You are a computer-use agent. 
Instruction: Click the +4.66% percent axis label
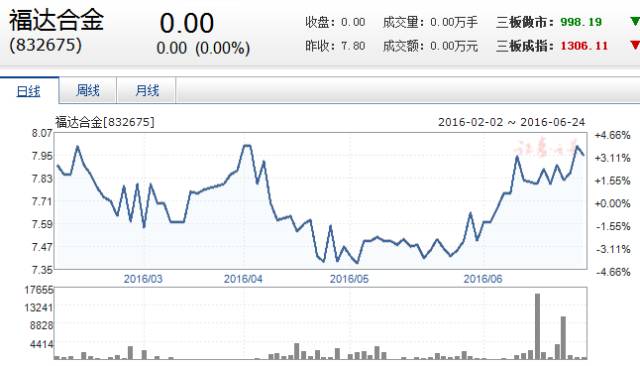point(612,135)
